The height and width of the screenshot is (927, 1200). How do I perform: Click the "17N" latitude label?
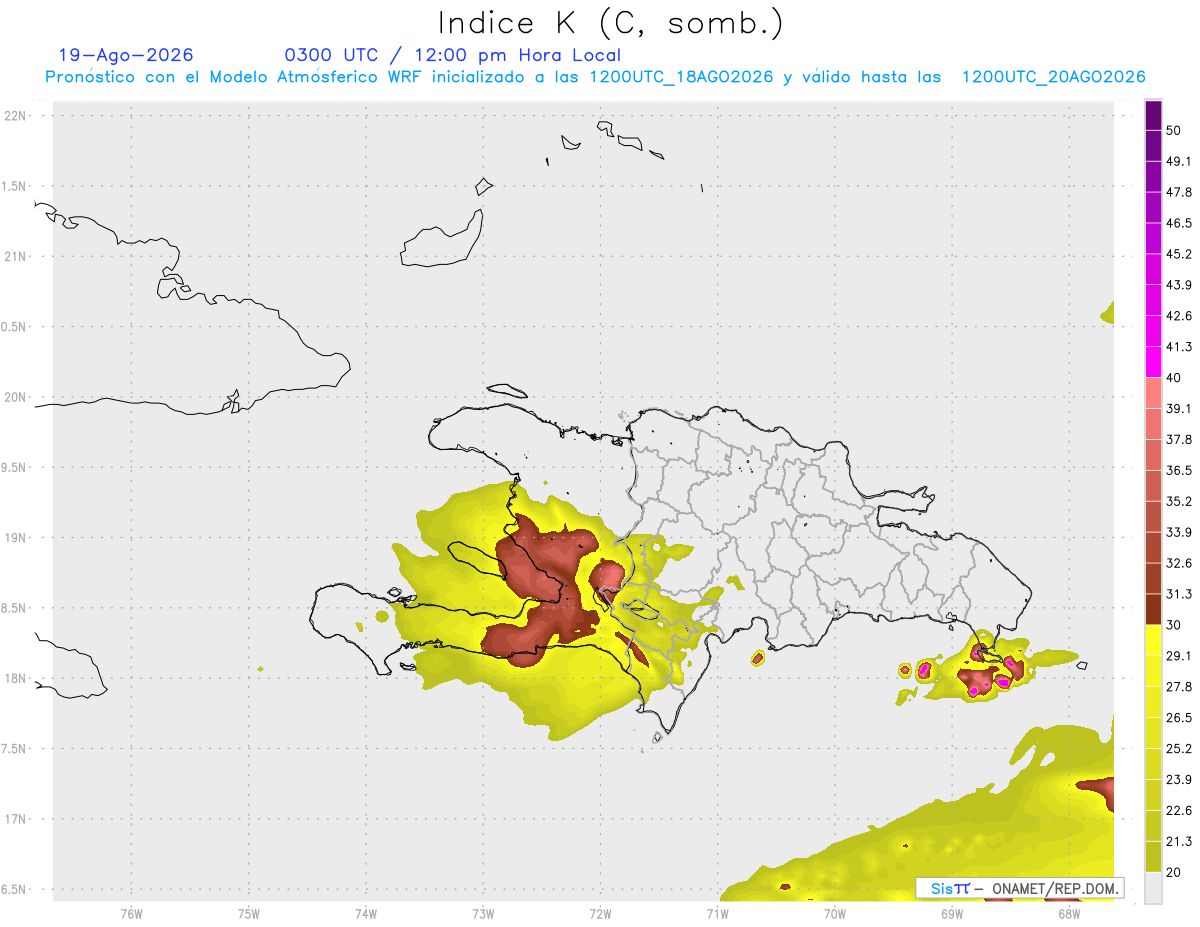click(x=17, y=819)
